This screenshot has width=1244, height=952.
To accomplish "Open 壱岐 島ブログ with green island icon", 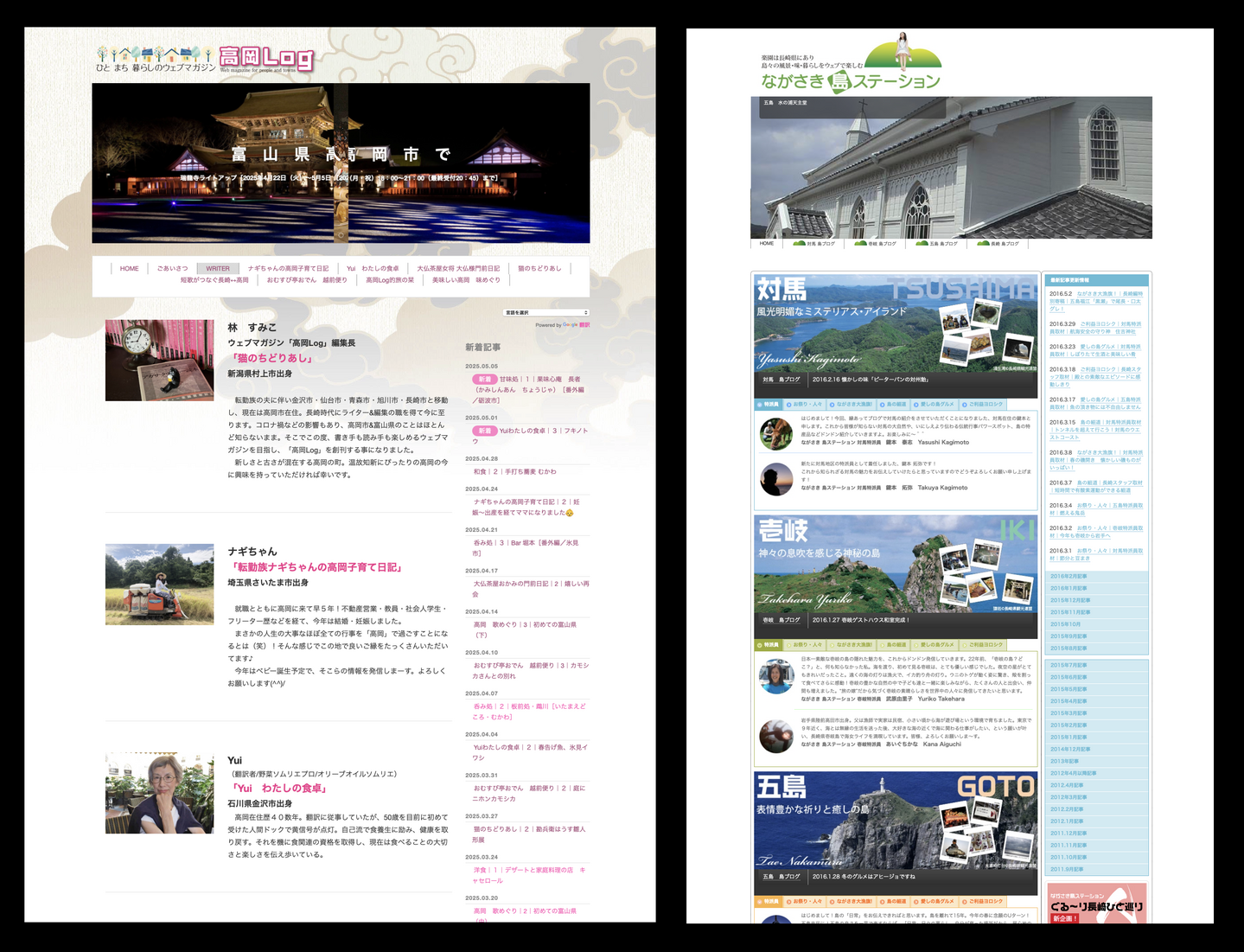I will tap(876, 244).
